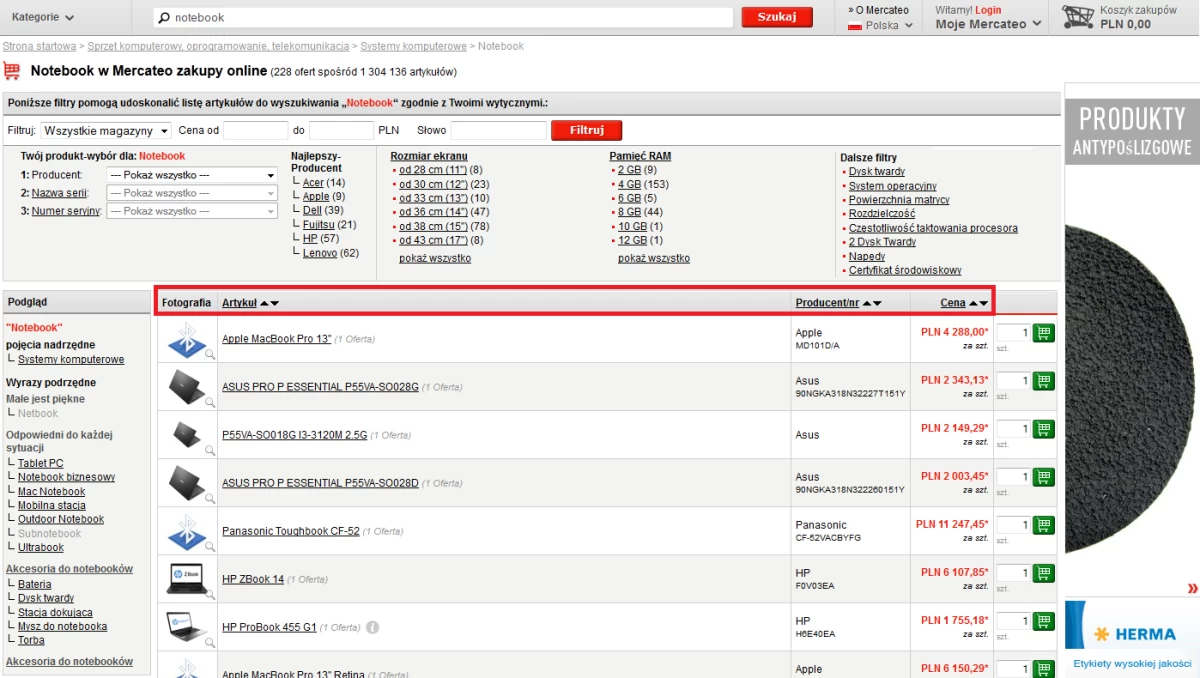Sort Producent/nr column ascending with up arrow
Viewport: 1200px width, 678px height.
(x=867, y=303)
